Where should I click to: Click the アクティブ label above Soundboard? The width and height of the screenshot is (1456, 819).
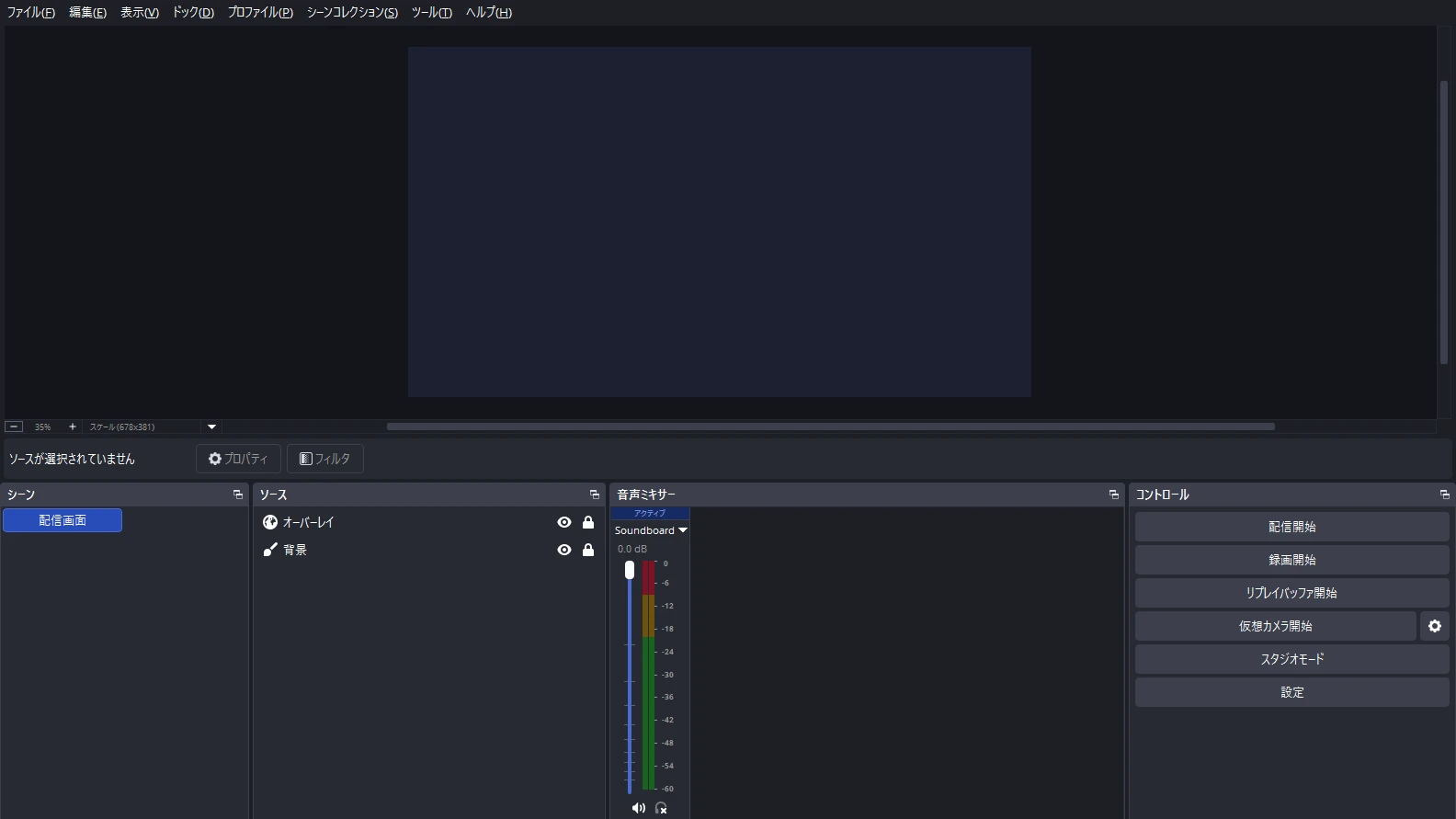(x=650, y=513)
